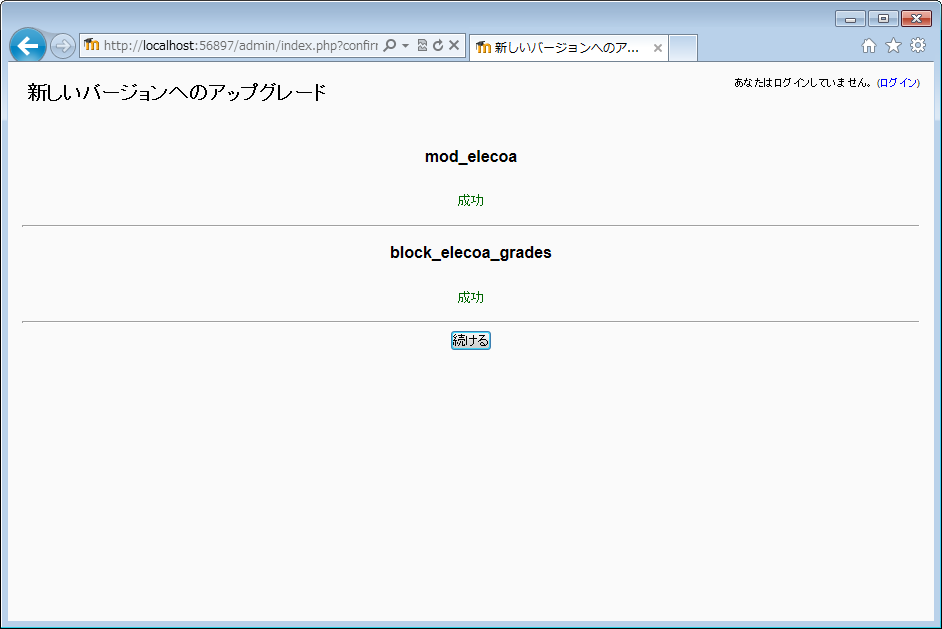Screen dimensions: 942x629
Task: Click the ログイン link
Action: point(897,83)
